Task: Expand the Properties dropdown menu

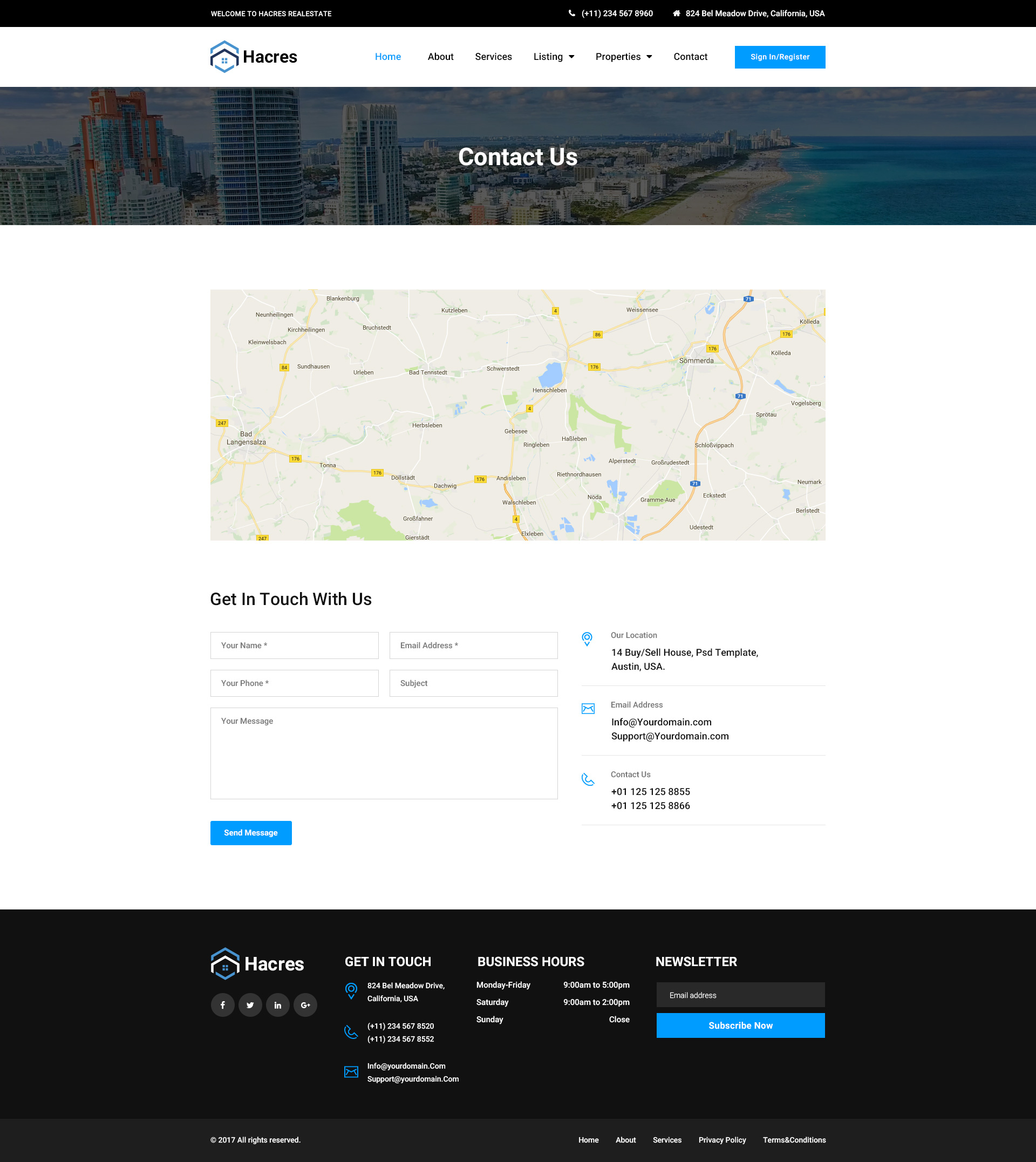Action: [623, 56]
